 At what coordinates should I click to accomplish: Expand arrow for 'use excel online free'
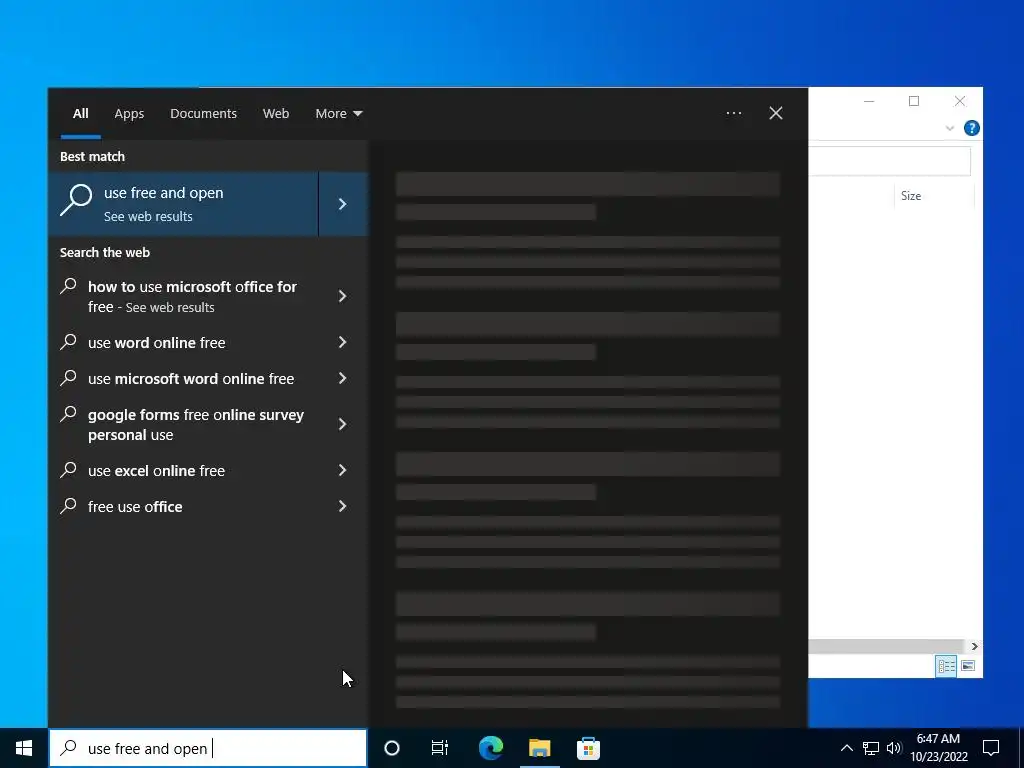pyautogui.click(x=343, y=470)
